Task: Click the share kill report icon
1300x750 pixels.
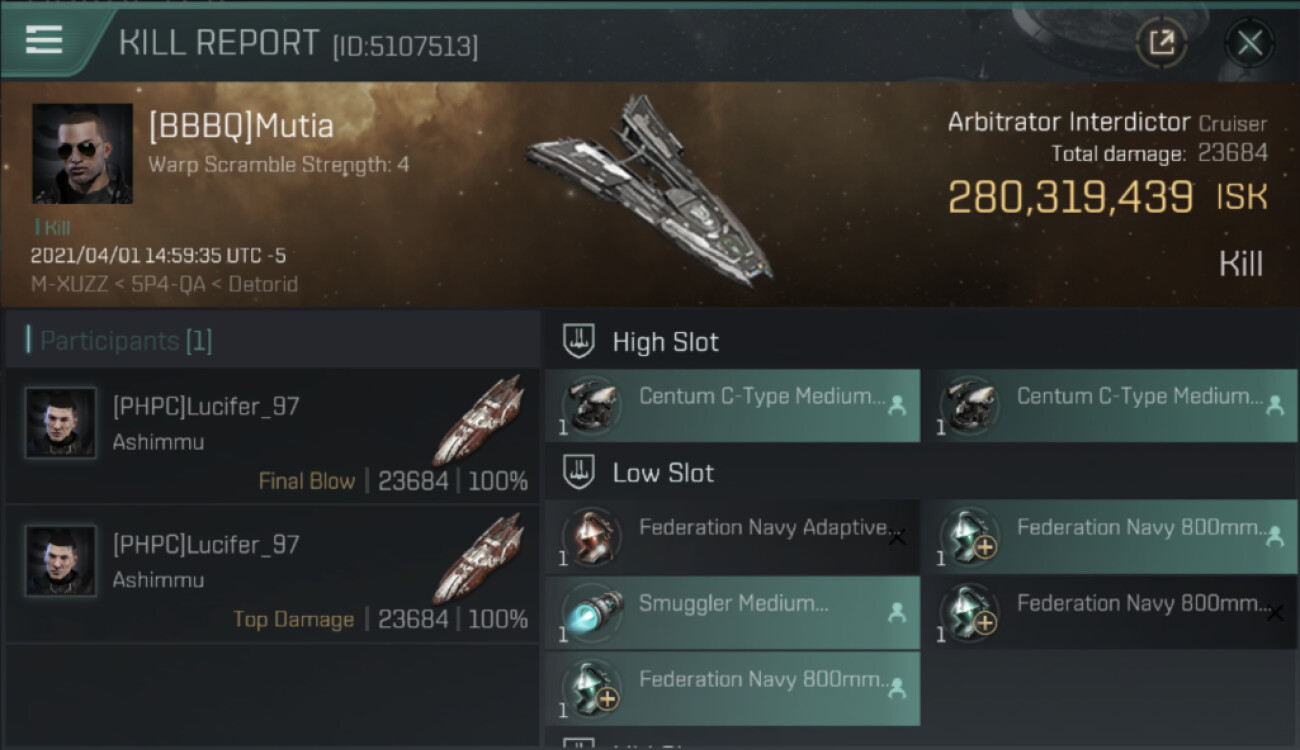Action: [x=1161, y=42]
